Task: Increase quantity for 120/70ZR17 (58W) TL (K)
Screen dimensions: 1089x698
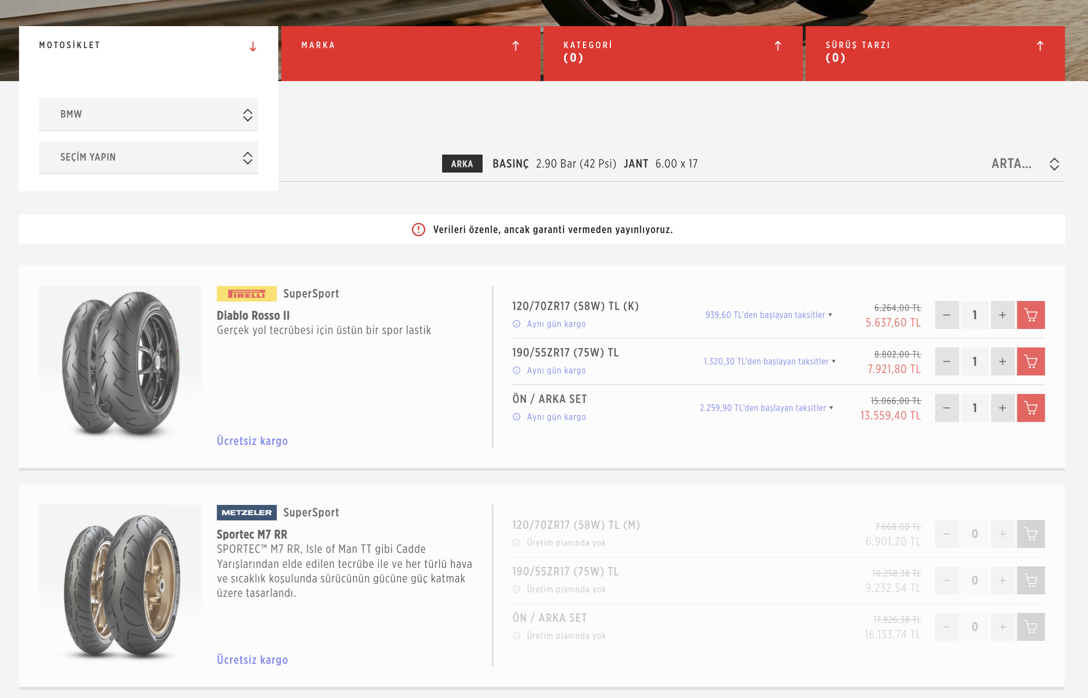Action: pyautogui.click(x=1002, y=315)
